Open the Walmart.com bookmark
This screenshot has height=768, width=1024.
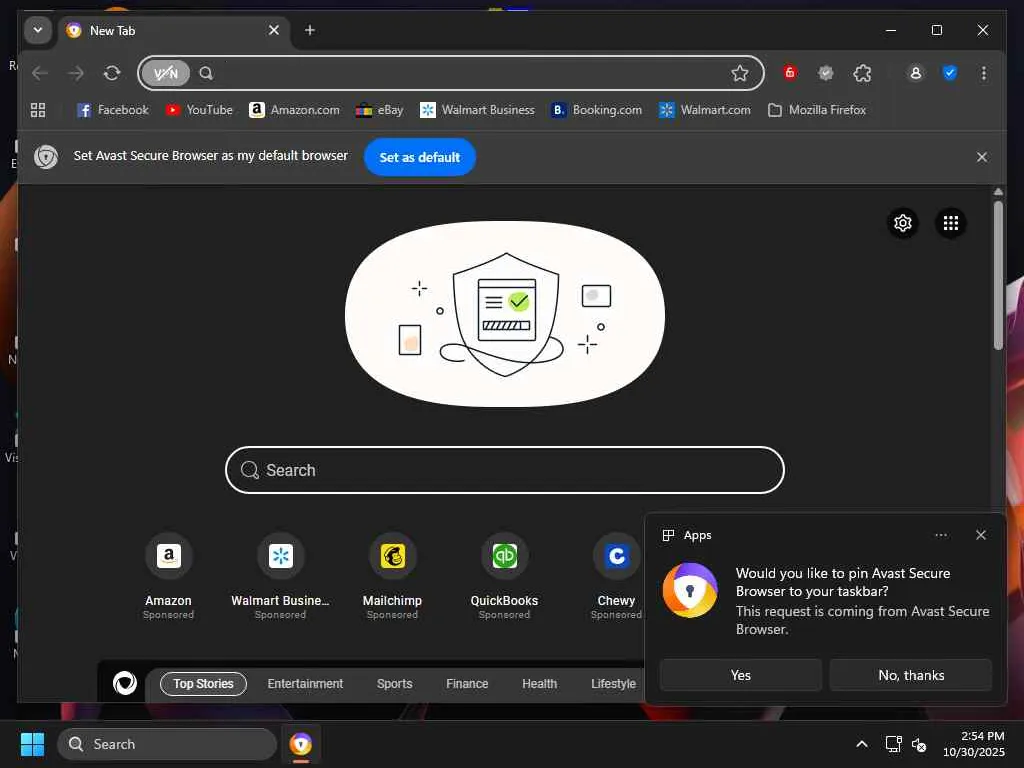pos(705,110)
